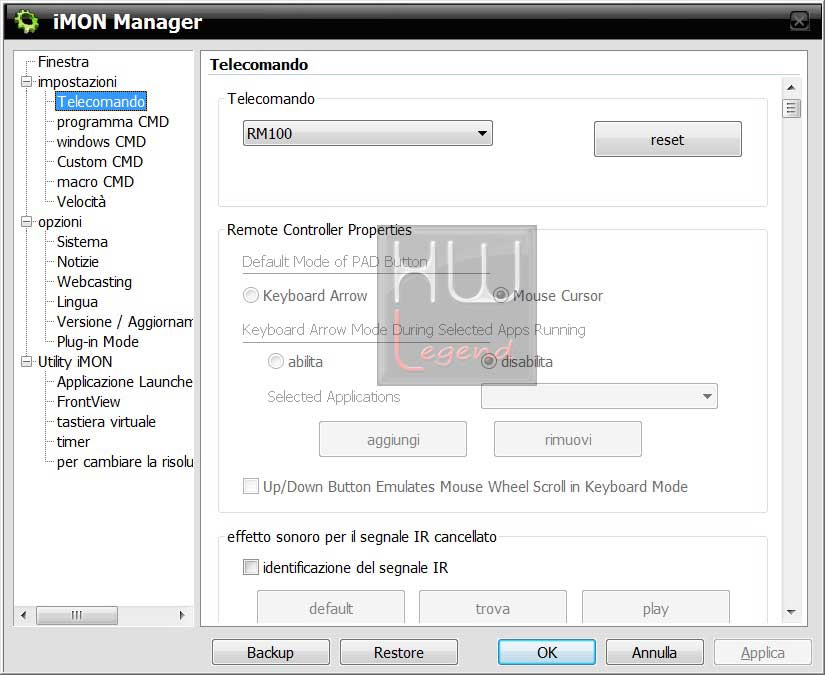Screen dimensions: 825x675
Task: Confirm with the OK button
Action: 547,652
